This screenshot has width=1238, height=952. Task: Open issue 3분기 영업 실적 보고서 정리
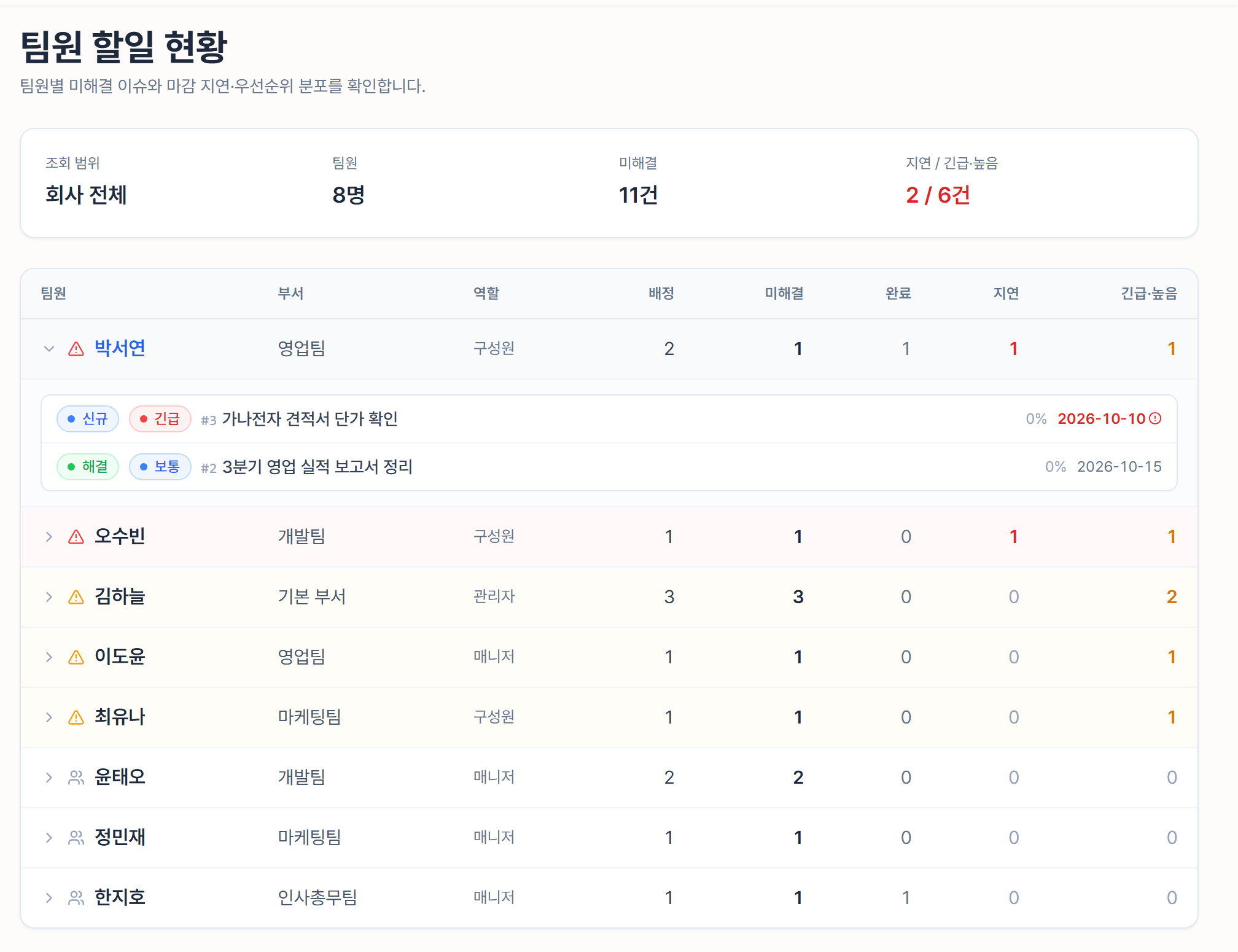click(x=317, y=467)
